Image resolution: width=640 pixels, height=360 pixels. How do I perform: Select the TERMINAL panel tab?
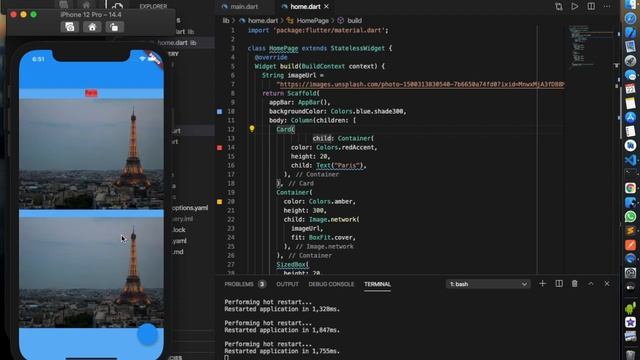[x=377, y=284]
